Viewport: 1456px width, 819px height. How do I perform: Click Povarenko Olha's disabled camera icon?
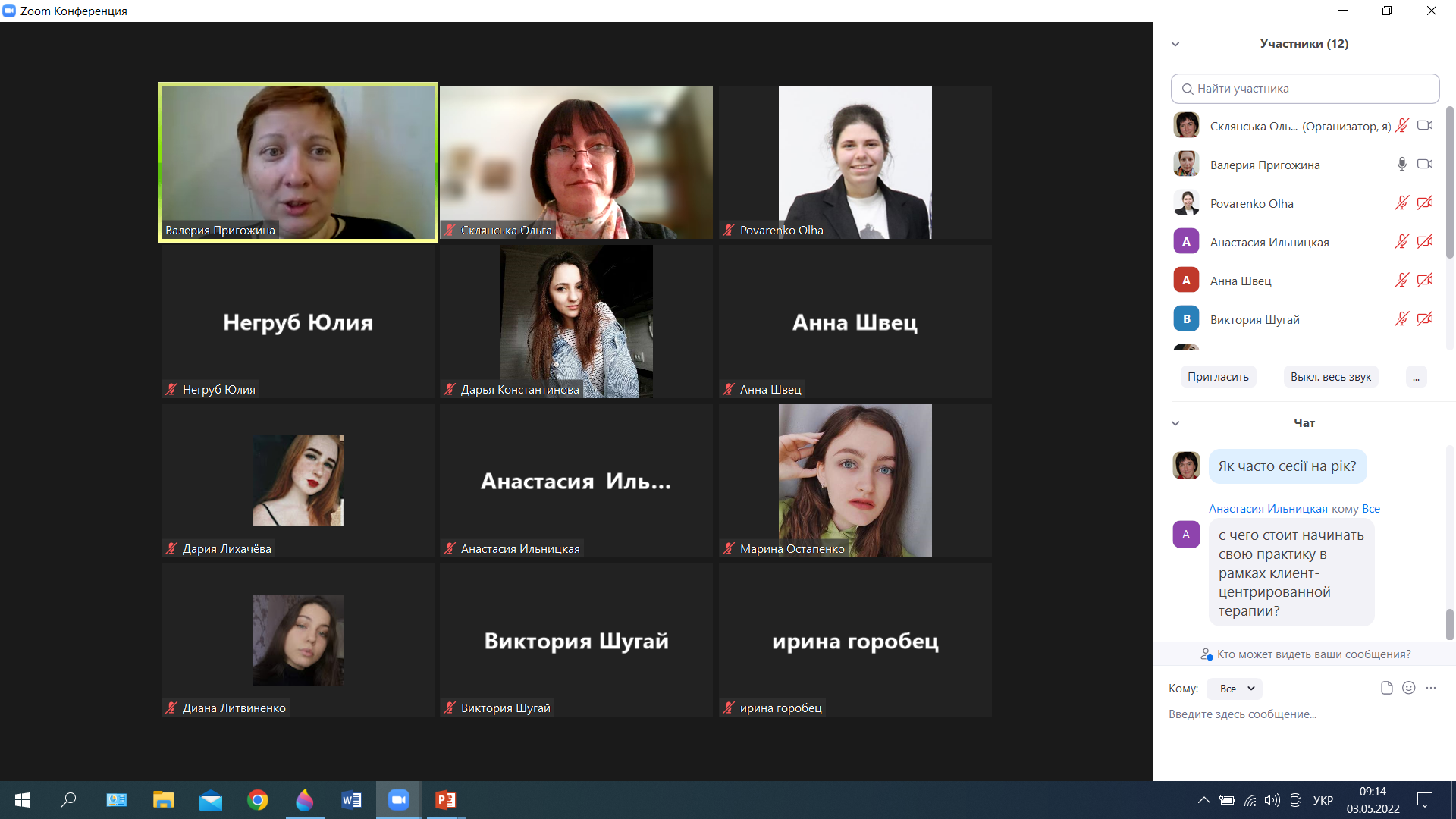point(1425,203)
